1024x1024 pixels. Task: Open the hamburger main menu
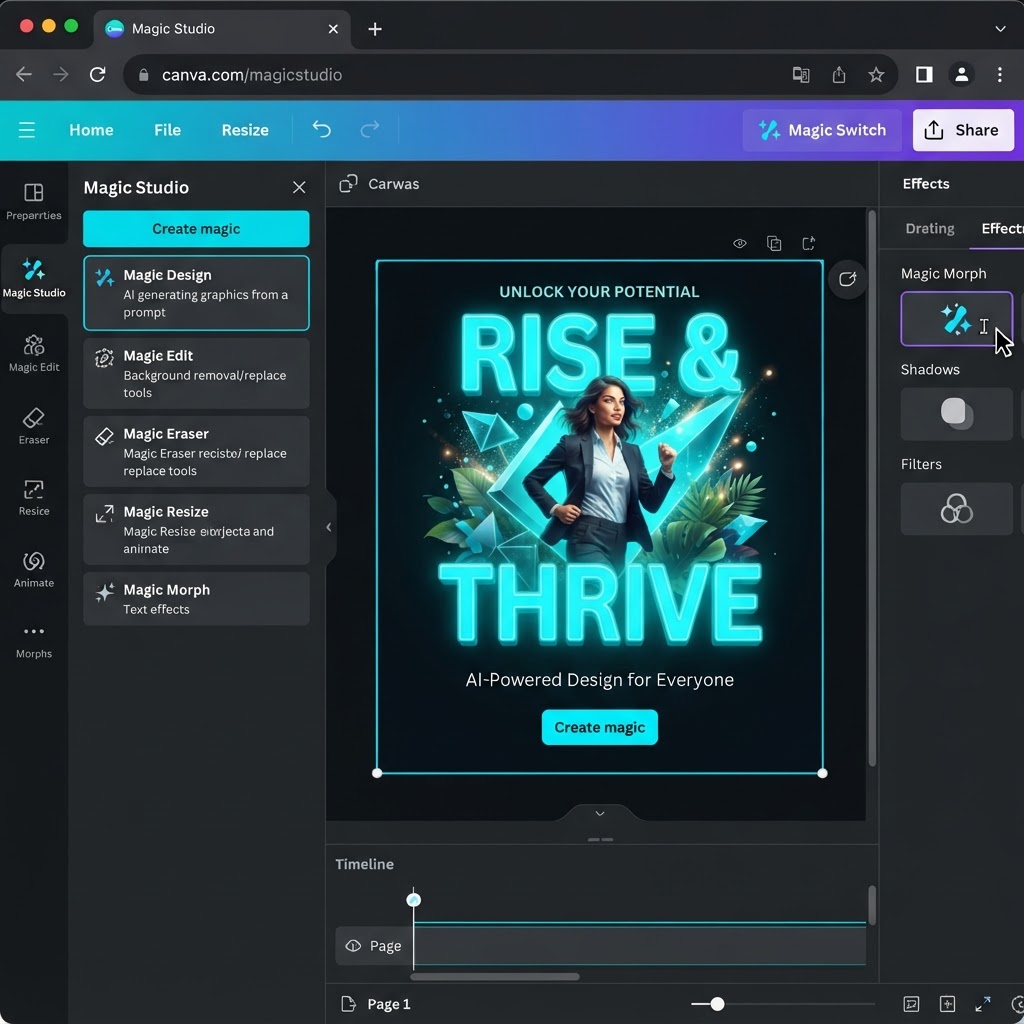click(27, 130)
